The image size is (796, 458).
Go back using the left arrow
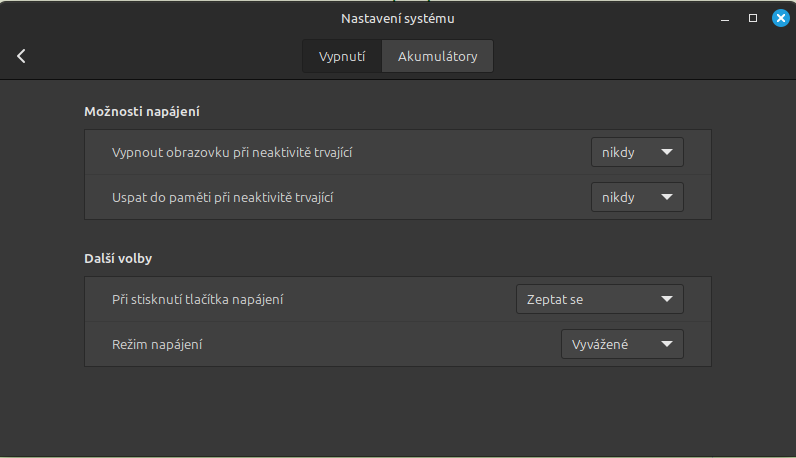pos(21,56)
